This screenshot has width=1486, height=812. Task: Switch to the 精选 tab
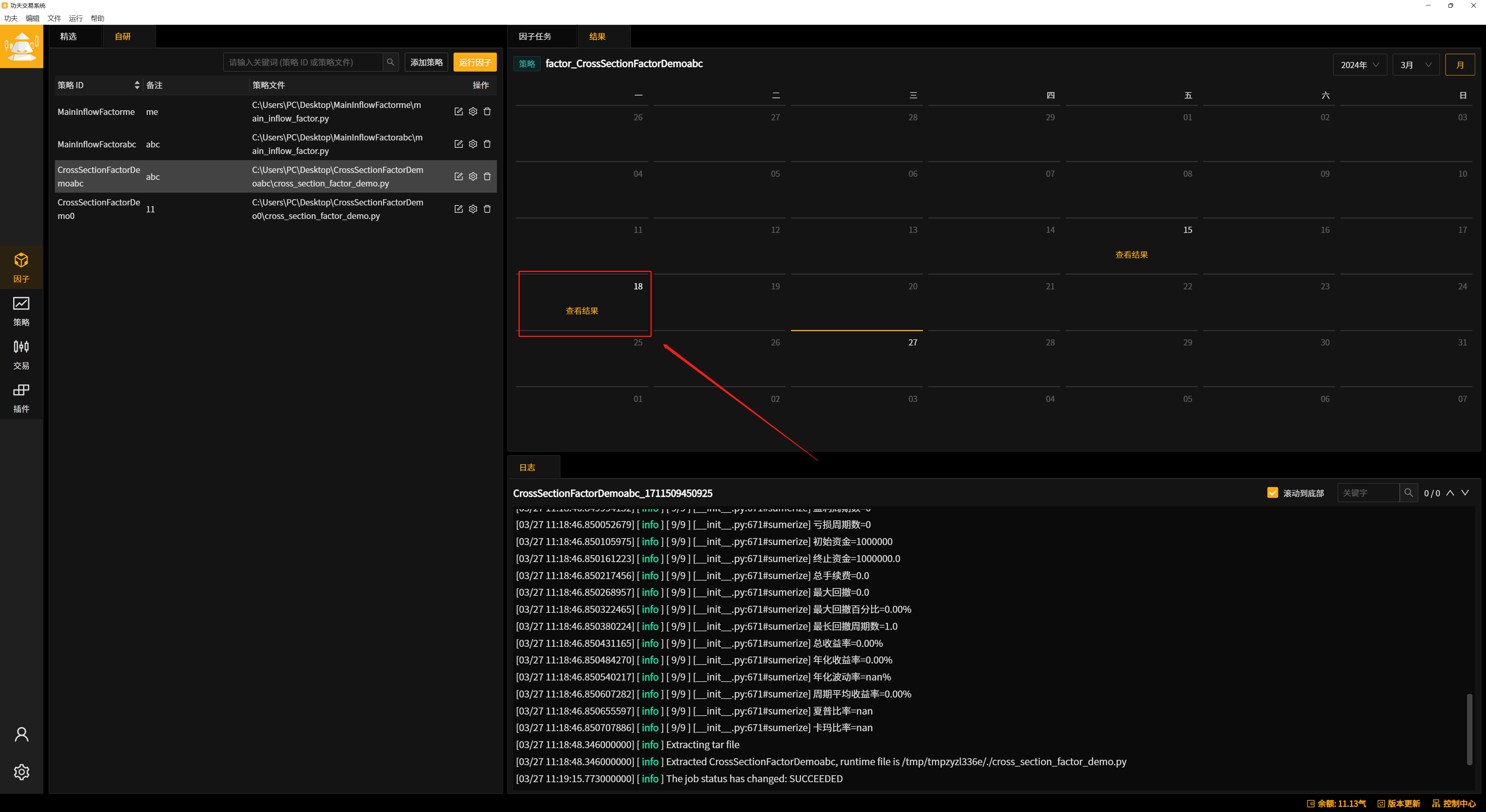[68, 36]
